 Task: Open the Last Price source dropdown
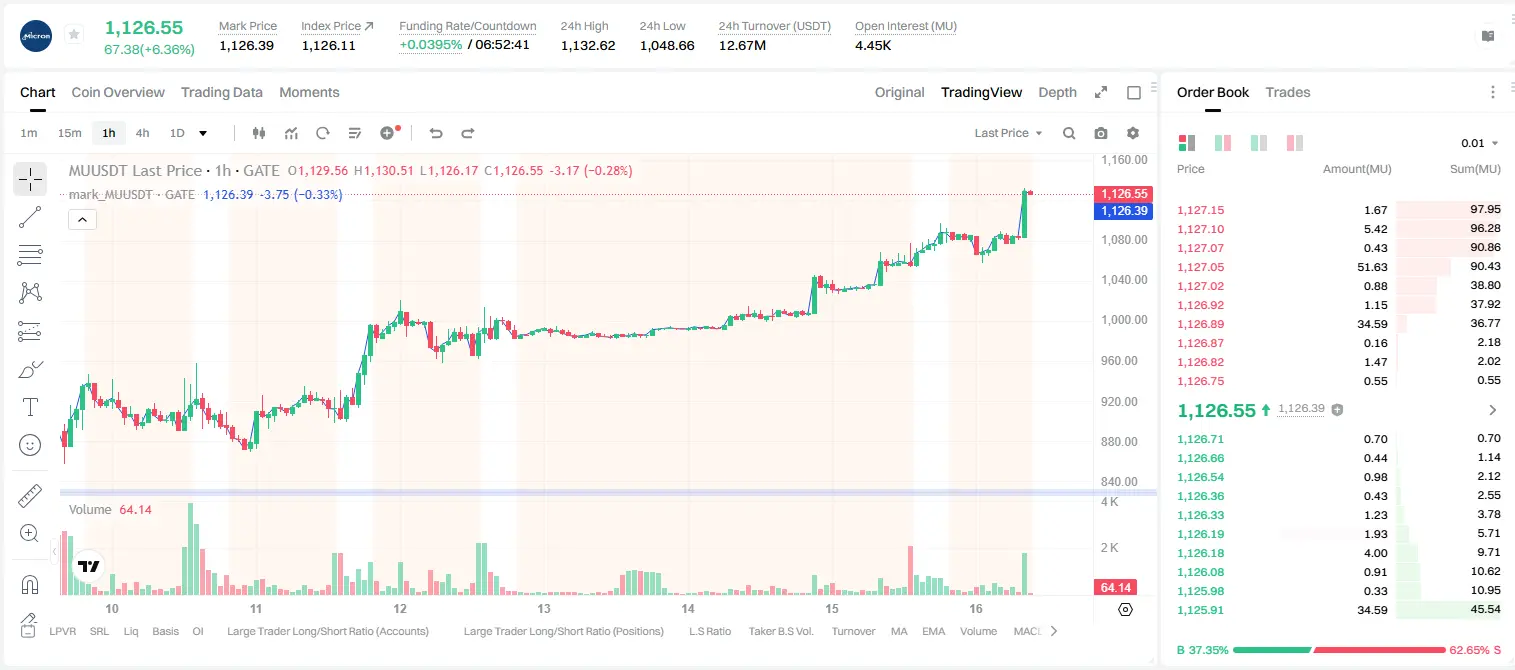click(x=1008, y=133)
